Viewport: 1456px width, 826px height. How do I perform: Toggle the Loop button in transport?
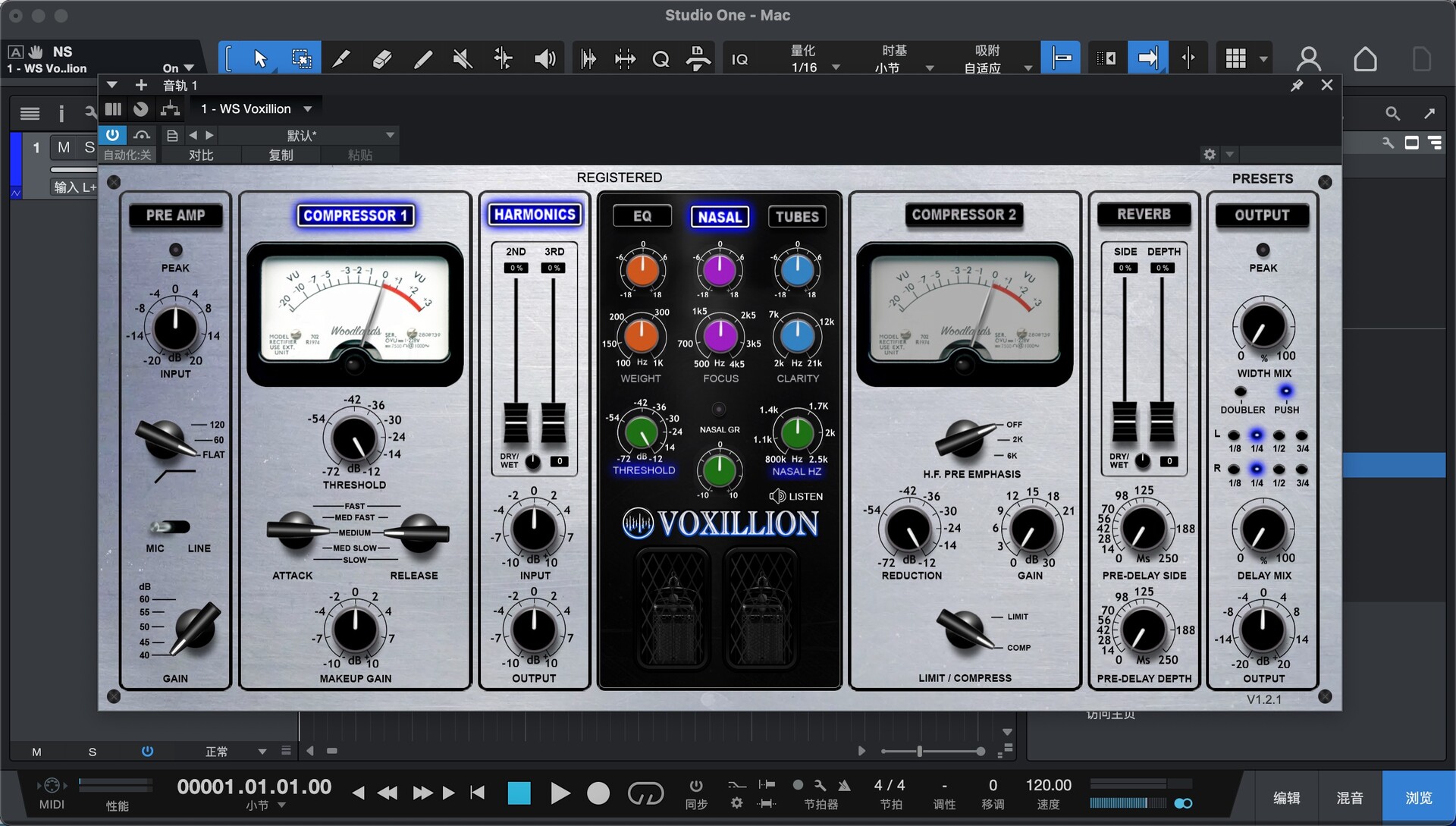click(645, 793)
